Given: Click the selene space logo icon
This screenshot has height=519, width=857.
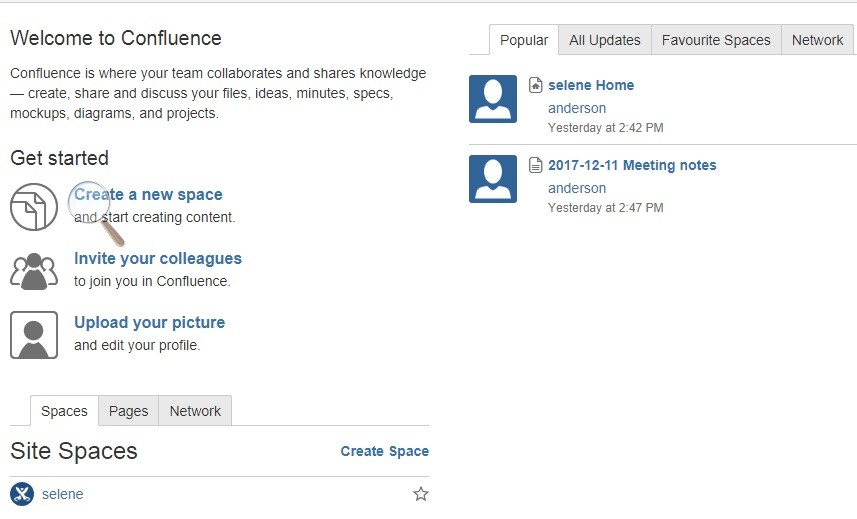Looking at the screenshot, I should pos(22,494).
